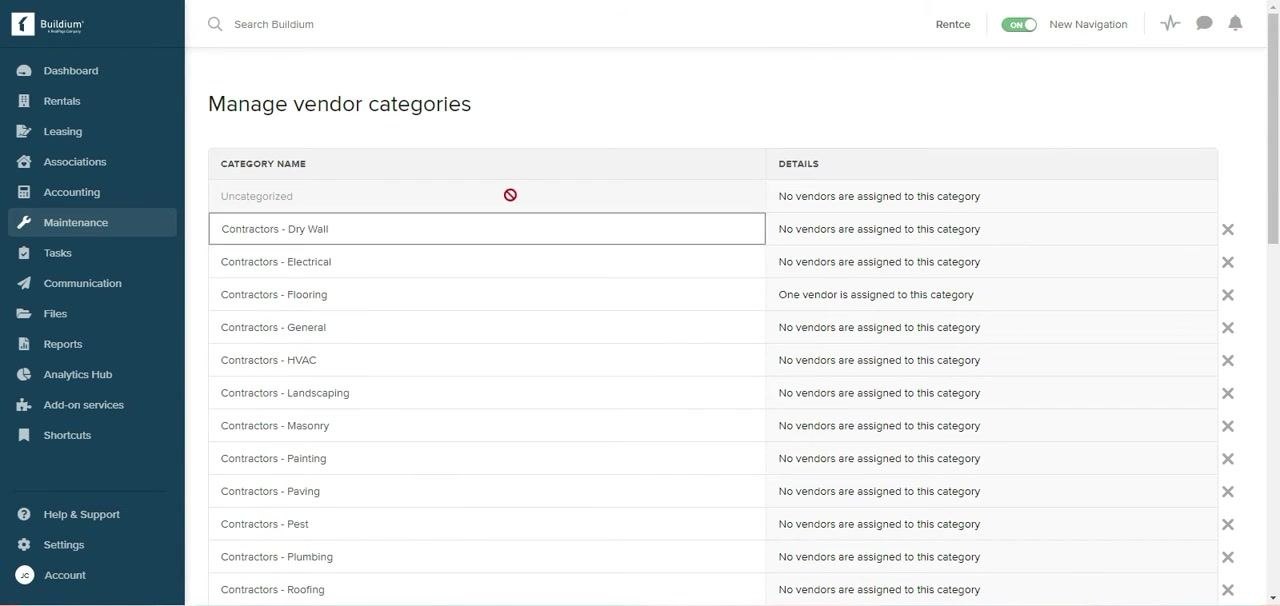Viewport: 1280px width, 606px height.
Task: Click the Leasing icon in sidebar
Action: pos(24,131)
